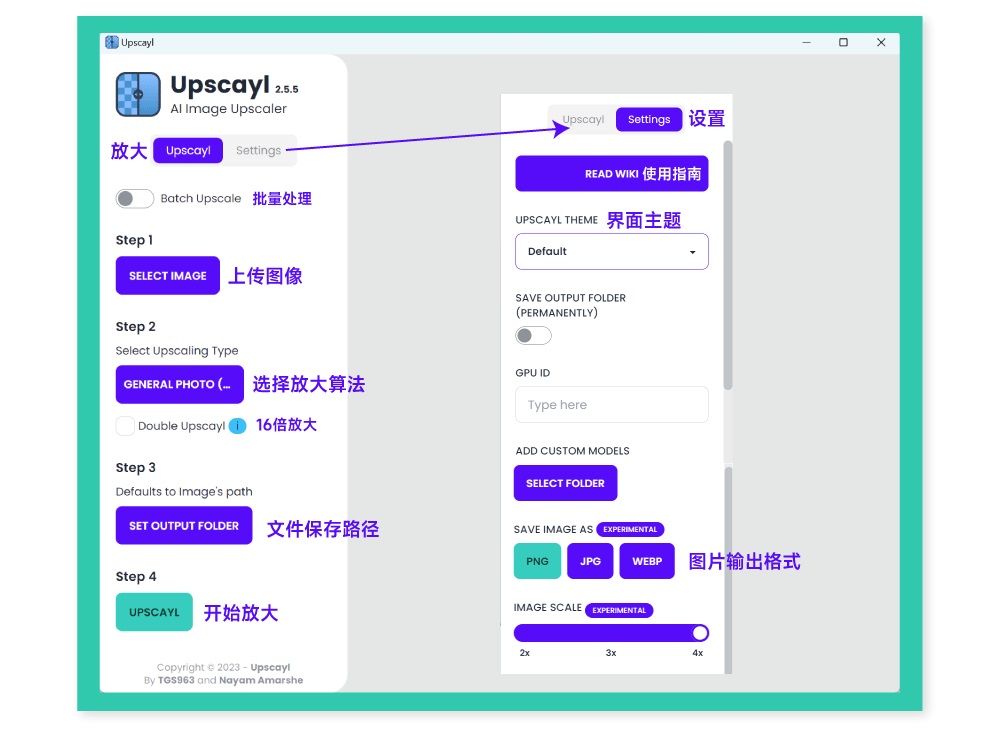
Task: Click the Experimental badge next to Save Image As
Action: [630, 529]
